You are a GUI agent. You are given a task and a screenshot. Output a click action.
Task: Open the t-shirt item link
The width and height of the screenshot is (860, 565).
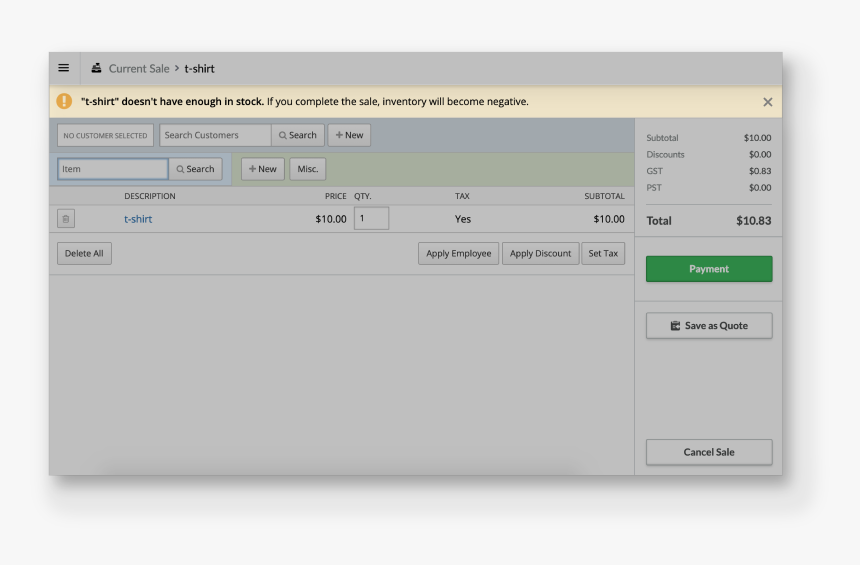pyautogui.click(x=138, y=219)
